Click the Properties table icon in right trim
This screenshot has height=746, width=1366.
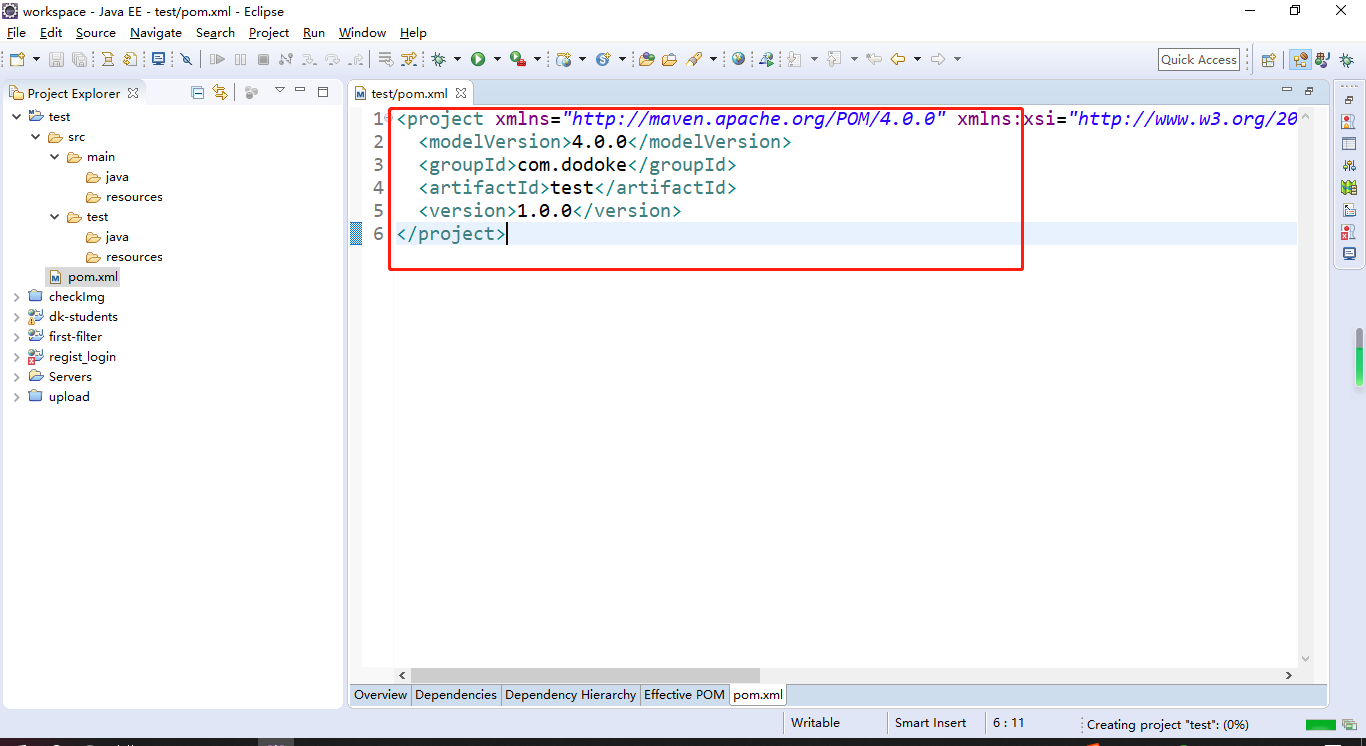coord(1349,144)
